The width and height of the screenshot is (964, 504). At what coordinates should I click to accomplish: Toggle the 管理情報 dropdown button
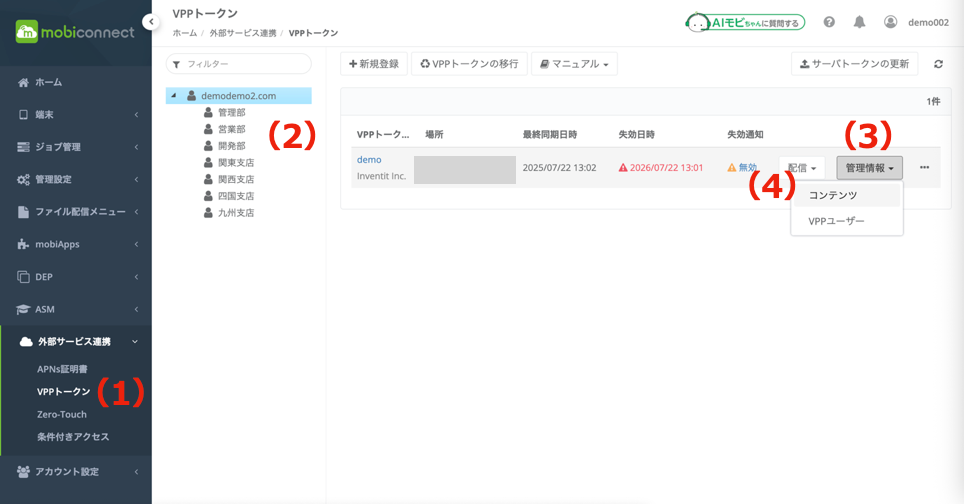click(x=869, y=168)
